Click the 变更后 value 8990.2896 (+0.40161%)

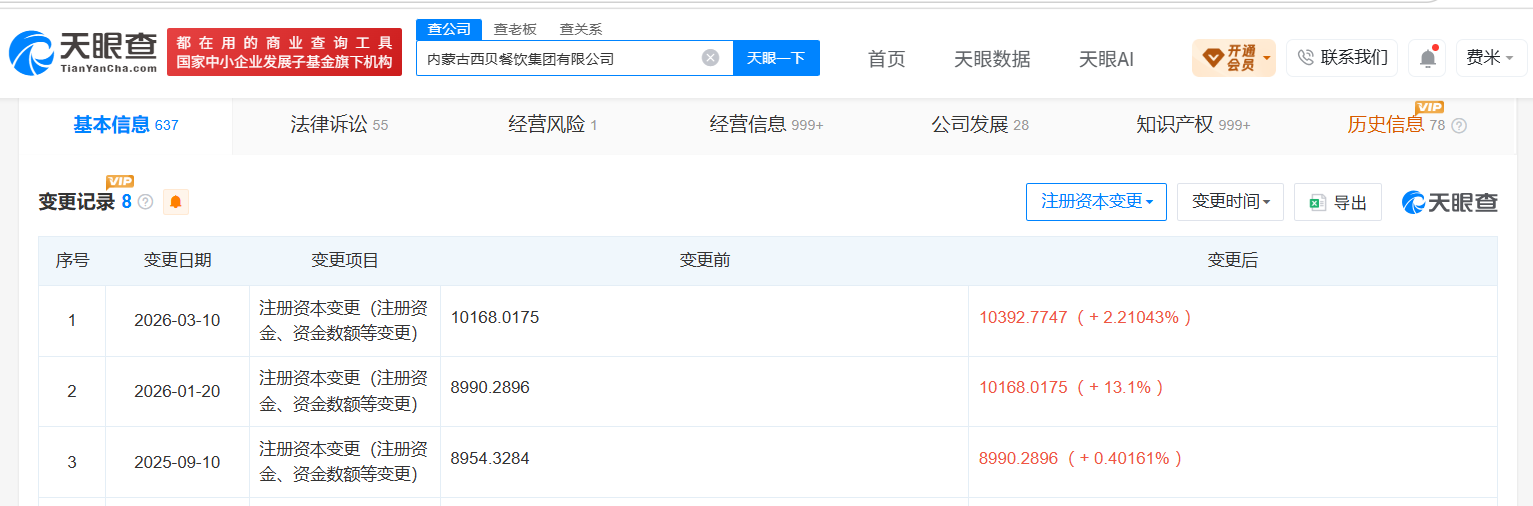[x=1081, y=458]
